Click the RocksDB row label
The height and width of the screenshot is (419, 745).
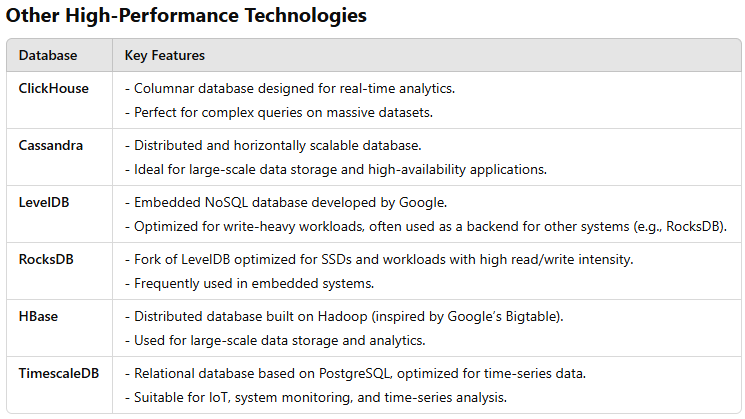[x=46, y=259]
